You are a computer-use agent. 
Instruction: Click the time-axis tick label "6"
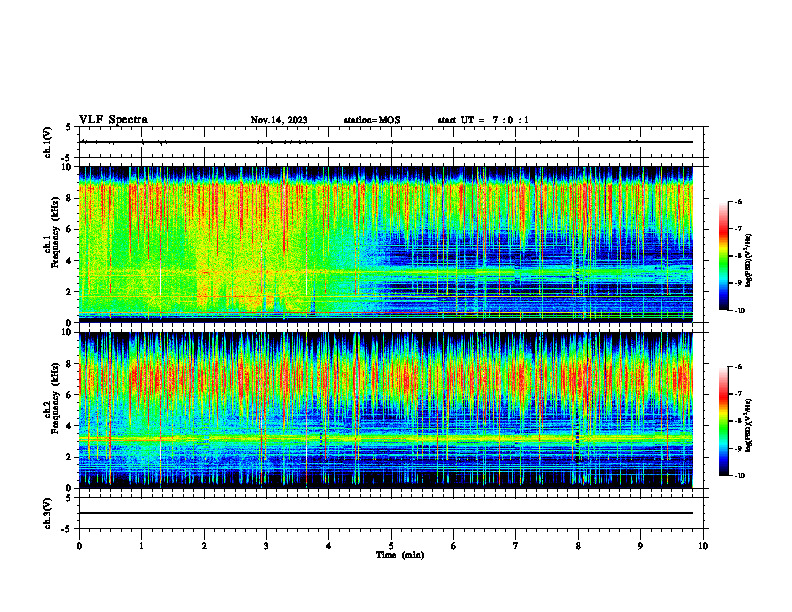tap(454, 546)
